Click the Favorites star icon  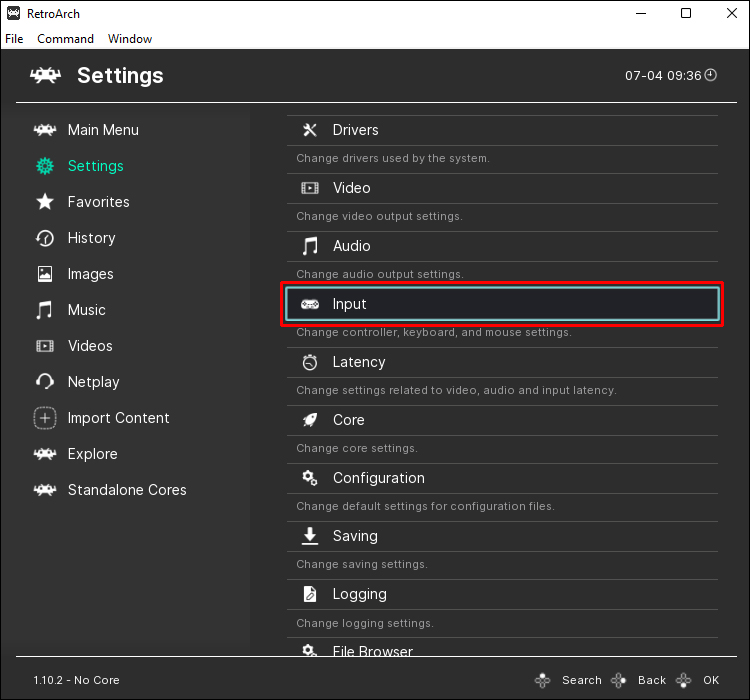pyautogui.click(x=45, y=202)
